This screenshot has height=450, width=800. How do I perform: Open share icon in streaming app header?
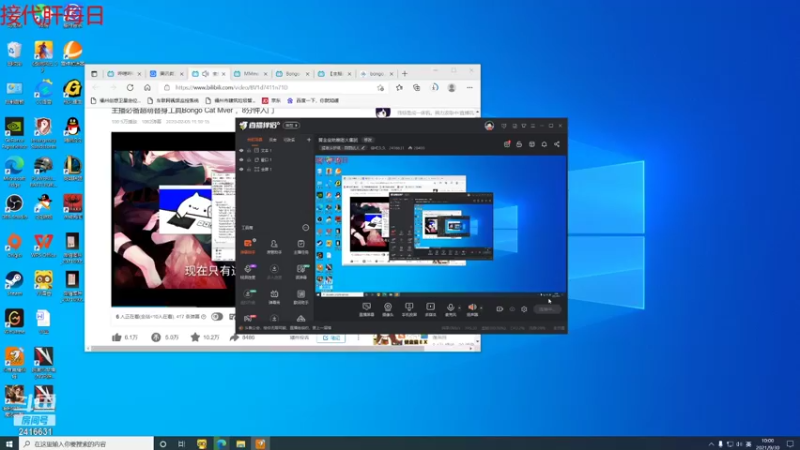(557, 144)
